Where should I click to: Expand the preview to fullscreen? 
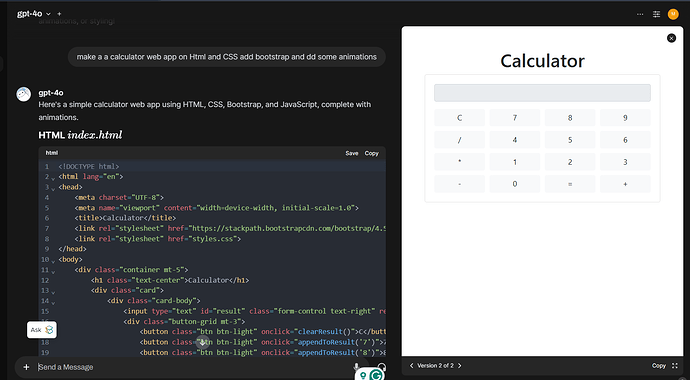point(675,365)
